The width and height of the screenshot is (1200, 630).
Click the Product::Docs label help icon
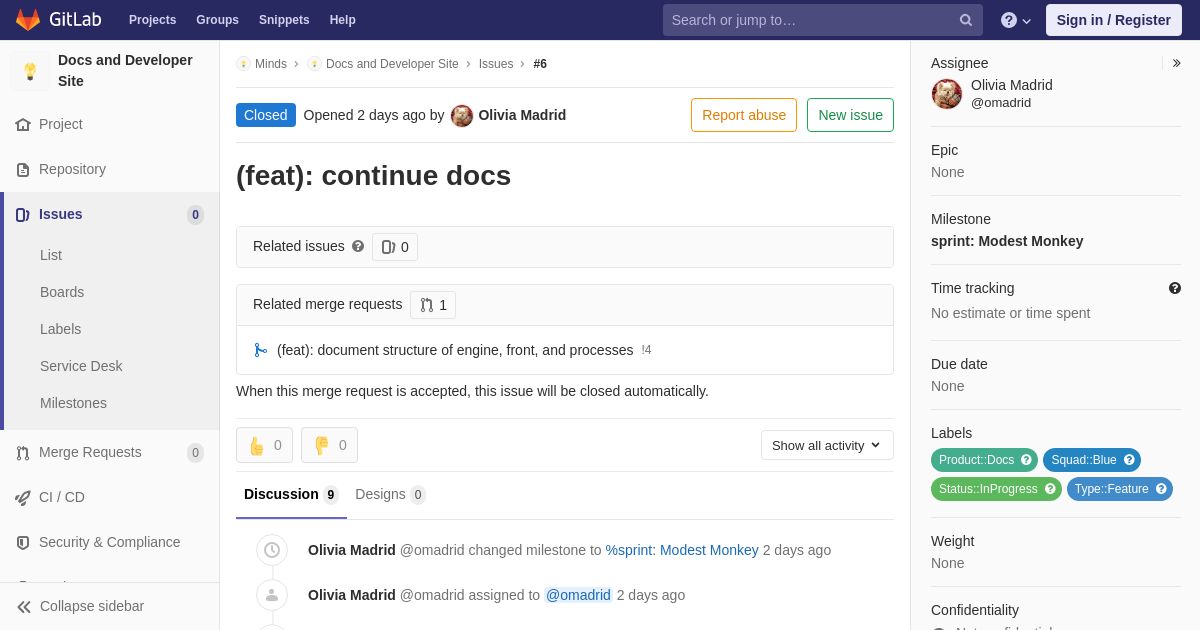coord(1025,460)
